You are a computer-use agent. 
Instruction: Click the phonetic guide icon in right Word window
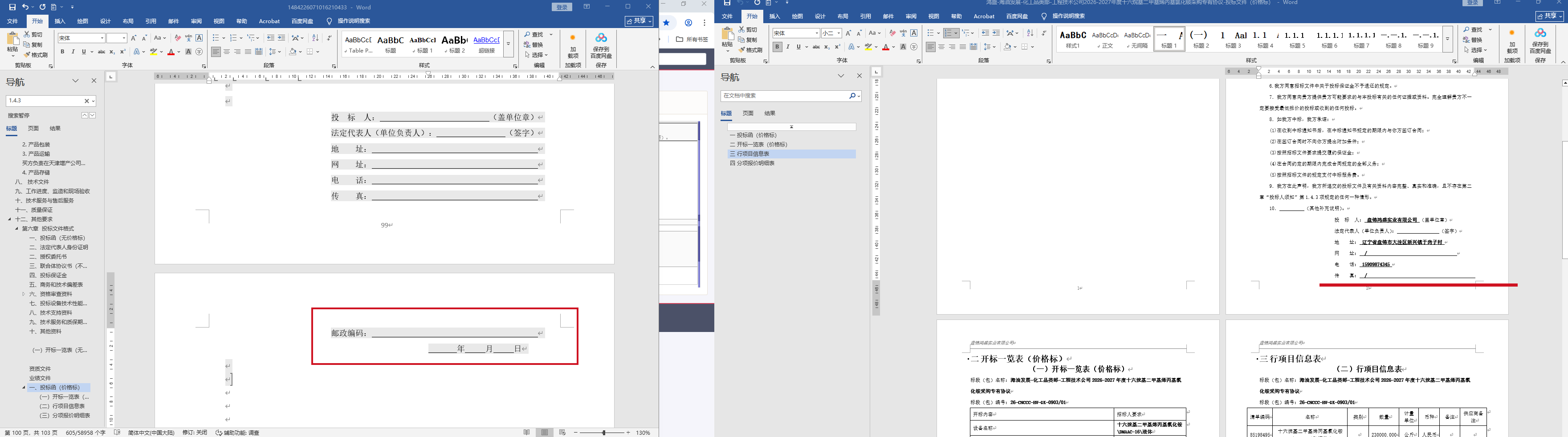coord(903,33)
